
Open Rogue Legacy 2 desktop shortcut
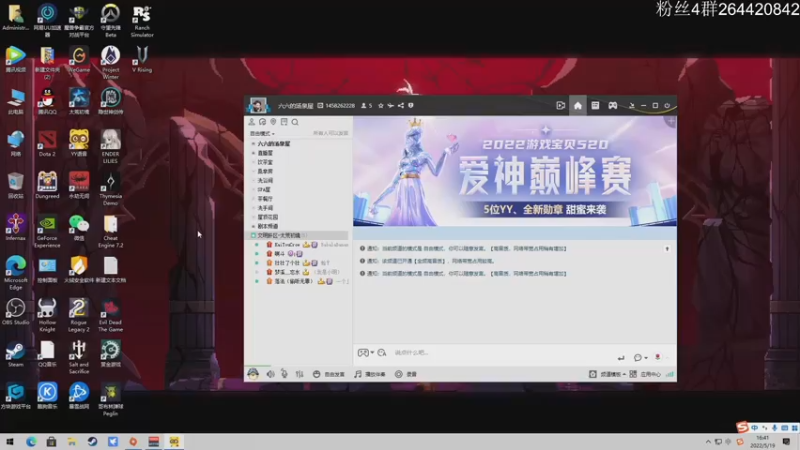coord(79,315)
